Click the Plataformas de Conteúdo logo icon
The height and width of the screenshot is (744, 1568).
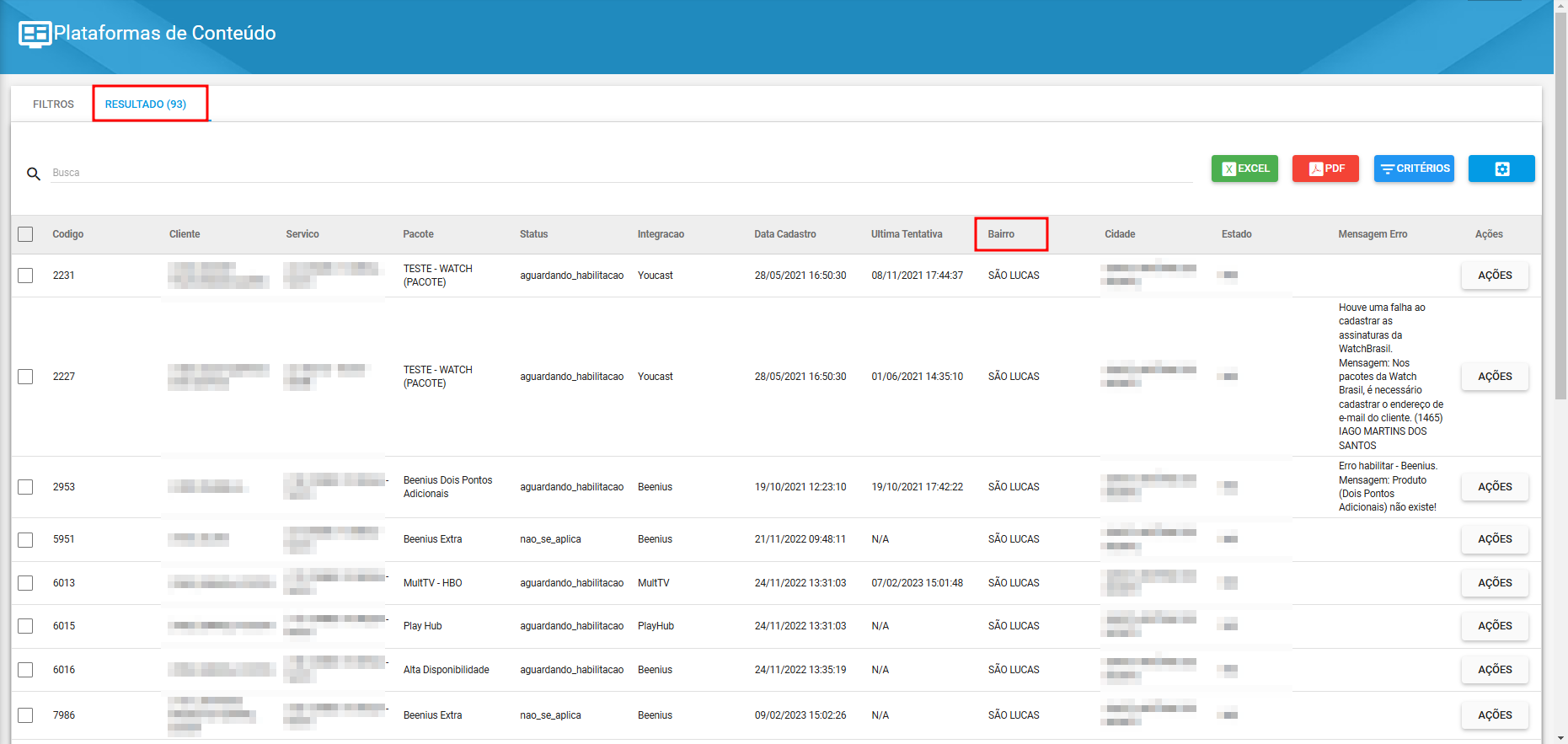point(35,34)
